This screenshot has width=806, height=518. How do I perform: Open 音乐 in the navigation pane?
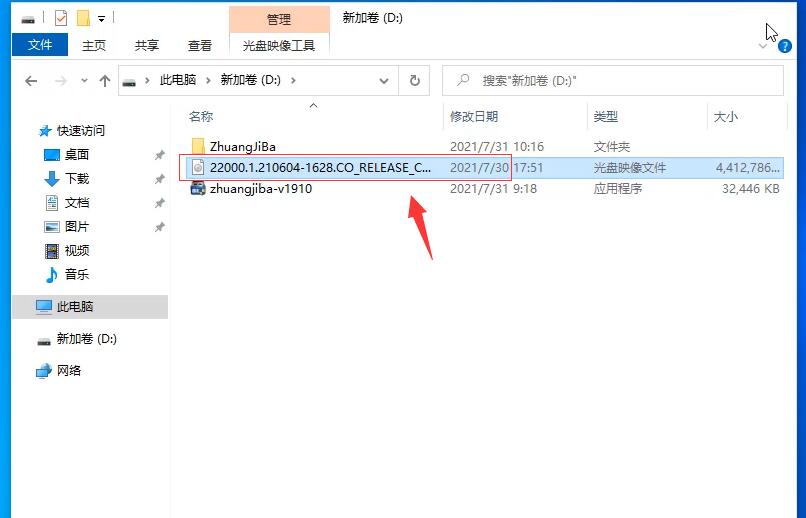[x=77, y=274]
